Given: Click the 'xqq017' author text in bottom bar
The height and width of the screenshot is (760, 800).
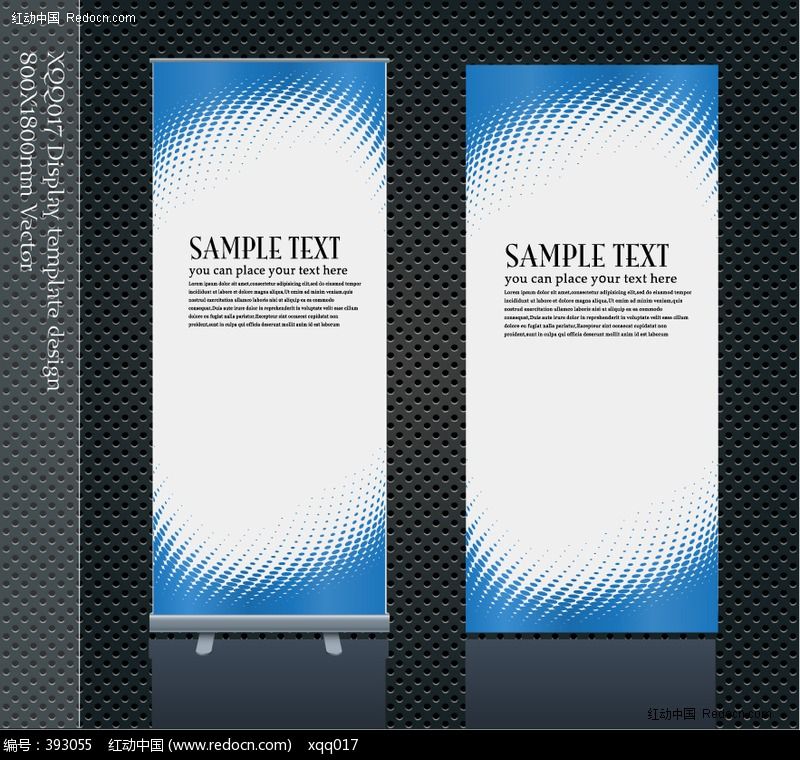Looking at the screenshot, I should pyautogui.click(x=333, y=746).
